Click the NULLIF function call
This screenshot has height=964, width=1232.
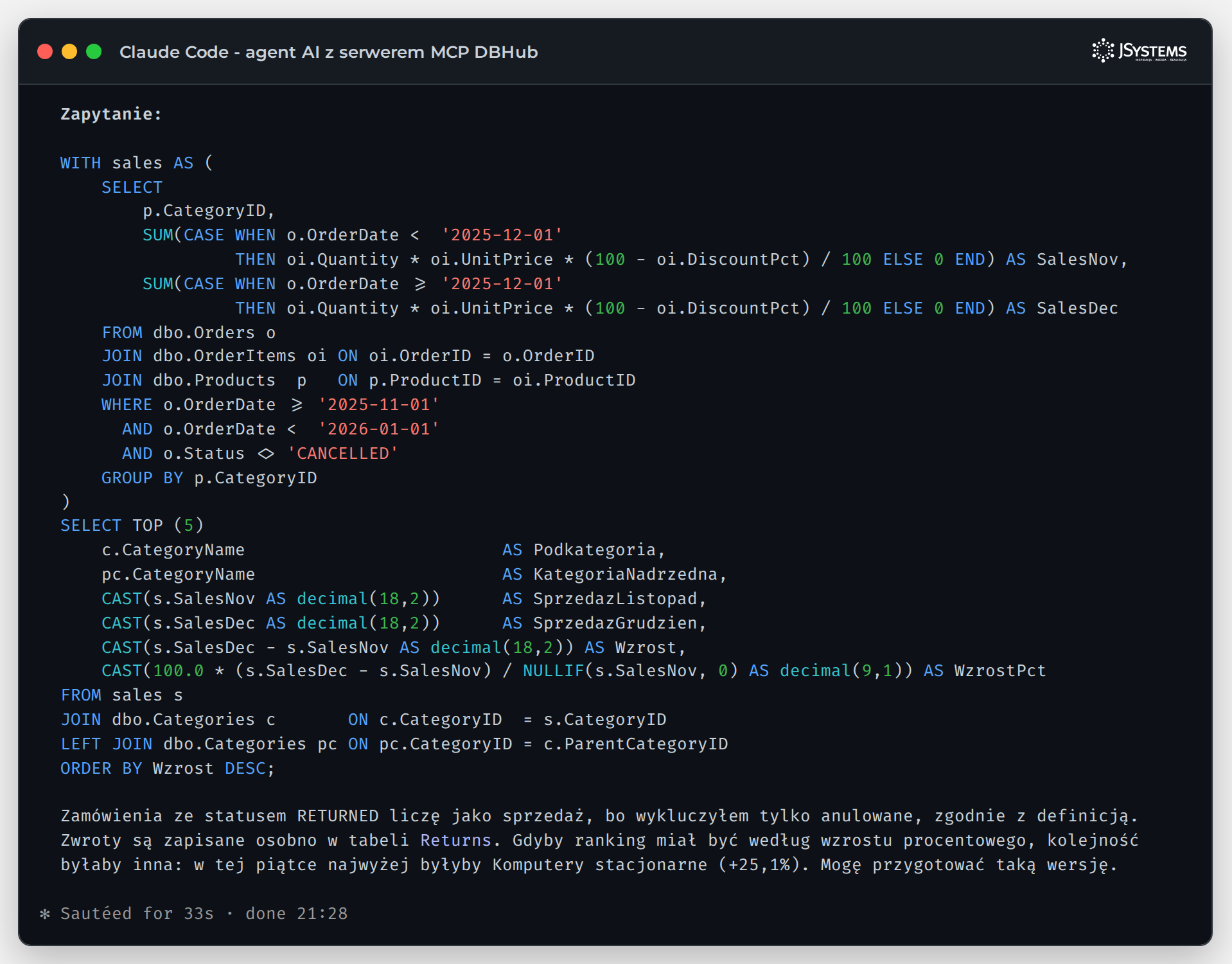pyautogui.click(x=630, y=670)
